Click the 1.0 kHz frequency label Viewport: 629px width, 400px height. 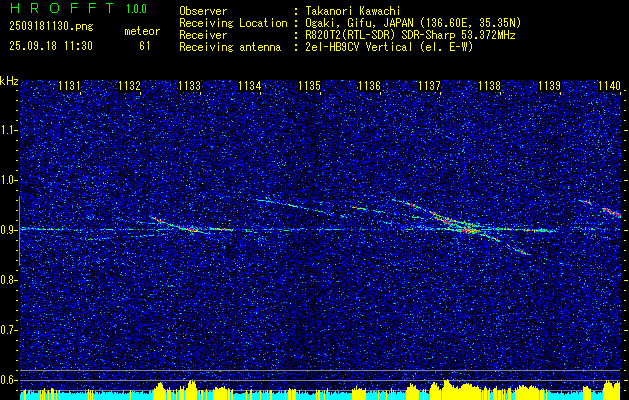tap(8, 180)
